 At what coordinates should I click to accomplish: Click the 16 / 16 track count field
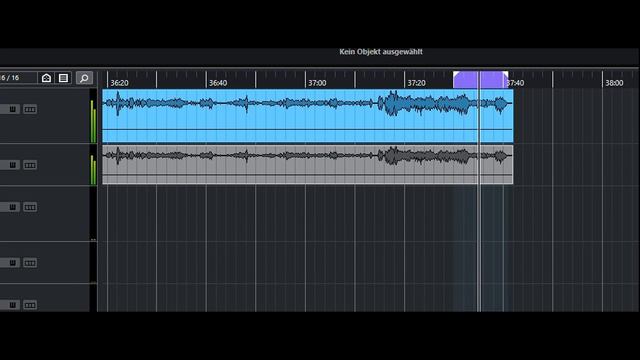coord(18,78)
